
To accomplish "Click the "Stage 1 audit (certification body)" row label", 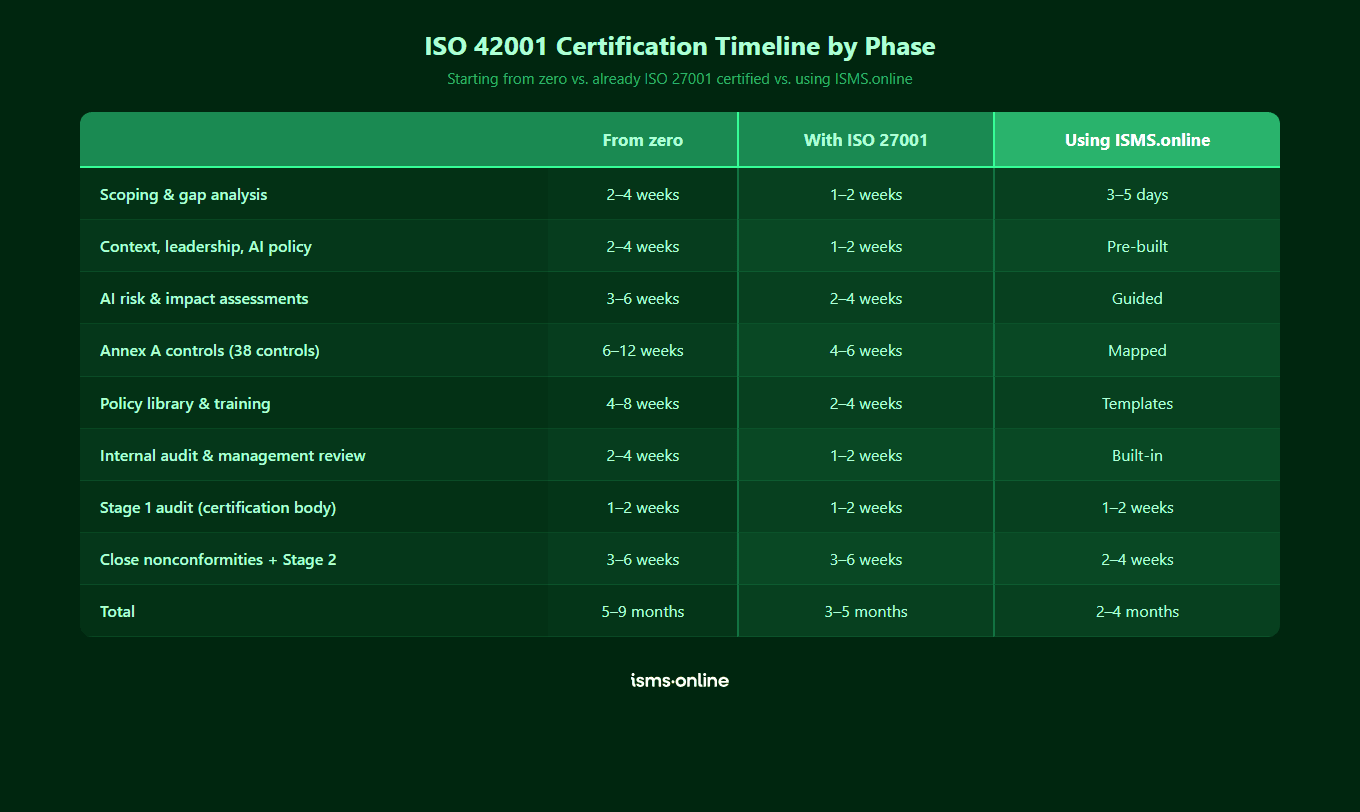I will (217, 507).
